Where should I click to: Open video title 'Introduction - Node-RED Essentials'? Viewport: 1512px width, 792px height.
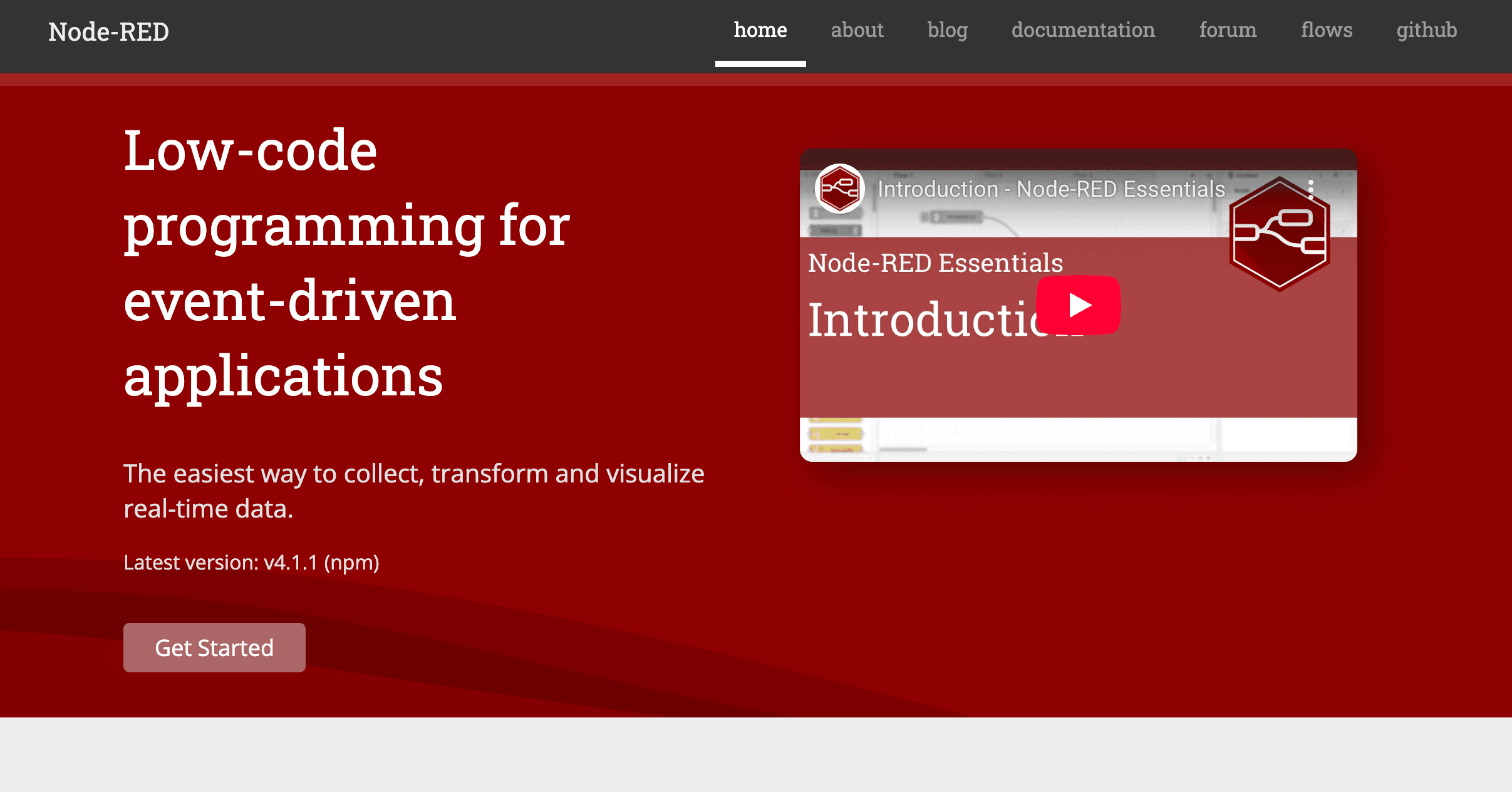(x=1051, y=189)
